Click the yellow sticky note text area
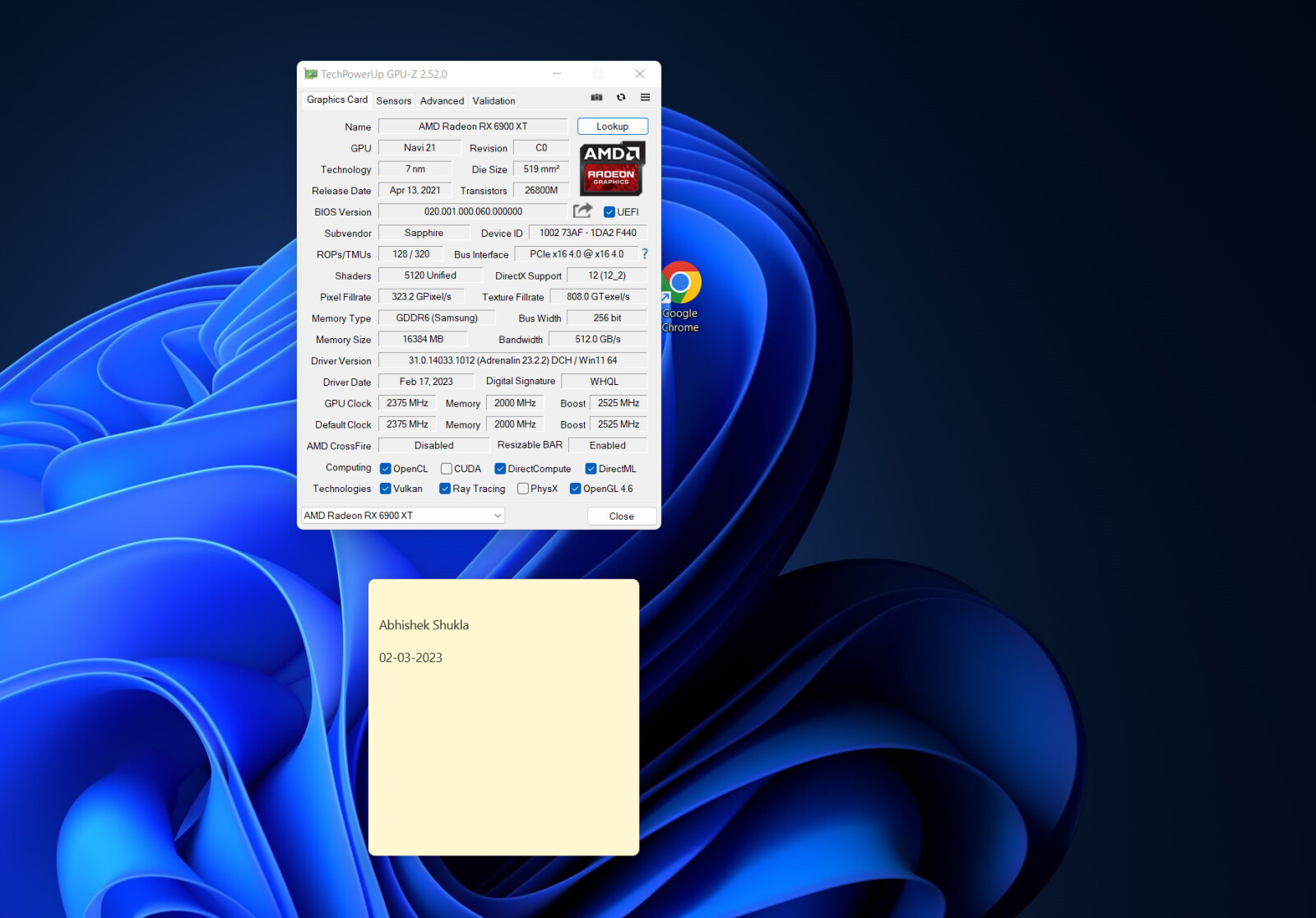1316x918 pixels. [503, 740]
